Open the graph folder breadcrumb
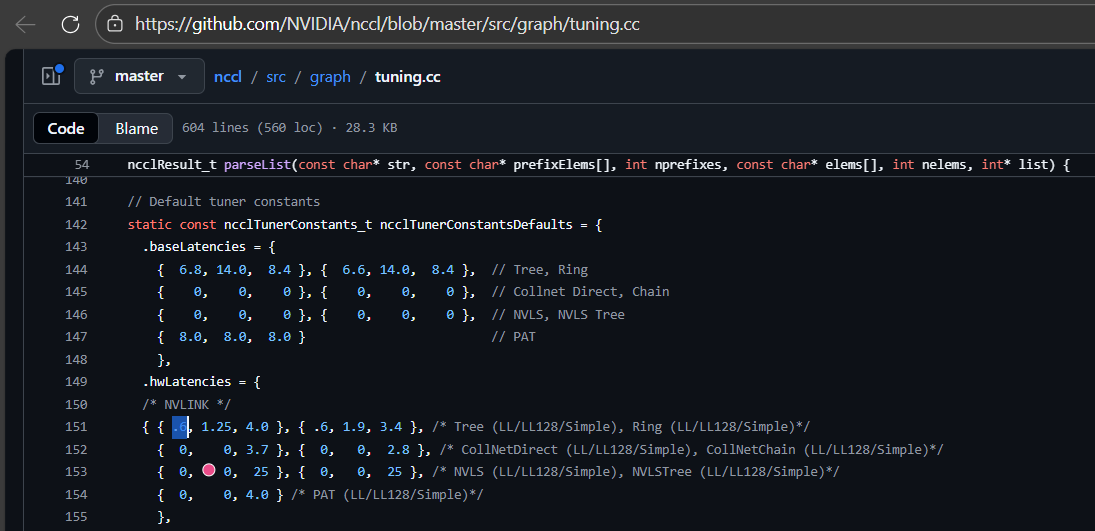 click(x=330, y=76)
